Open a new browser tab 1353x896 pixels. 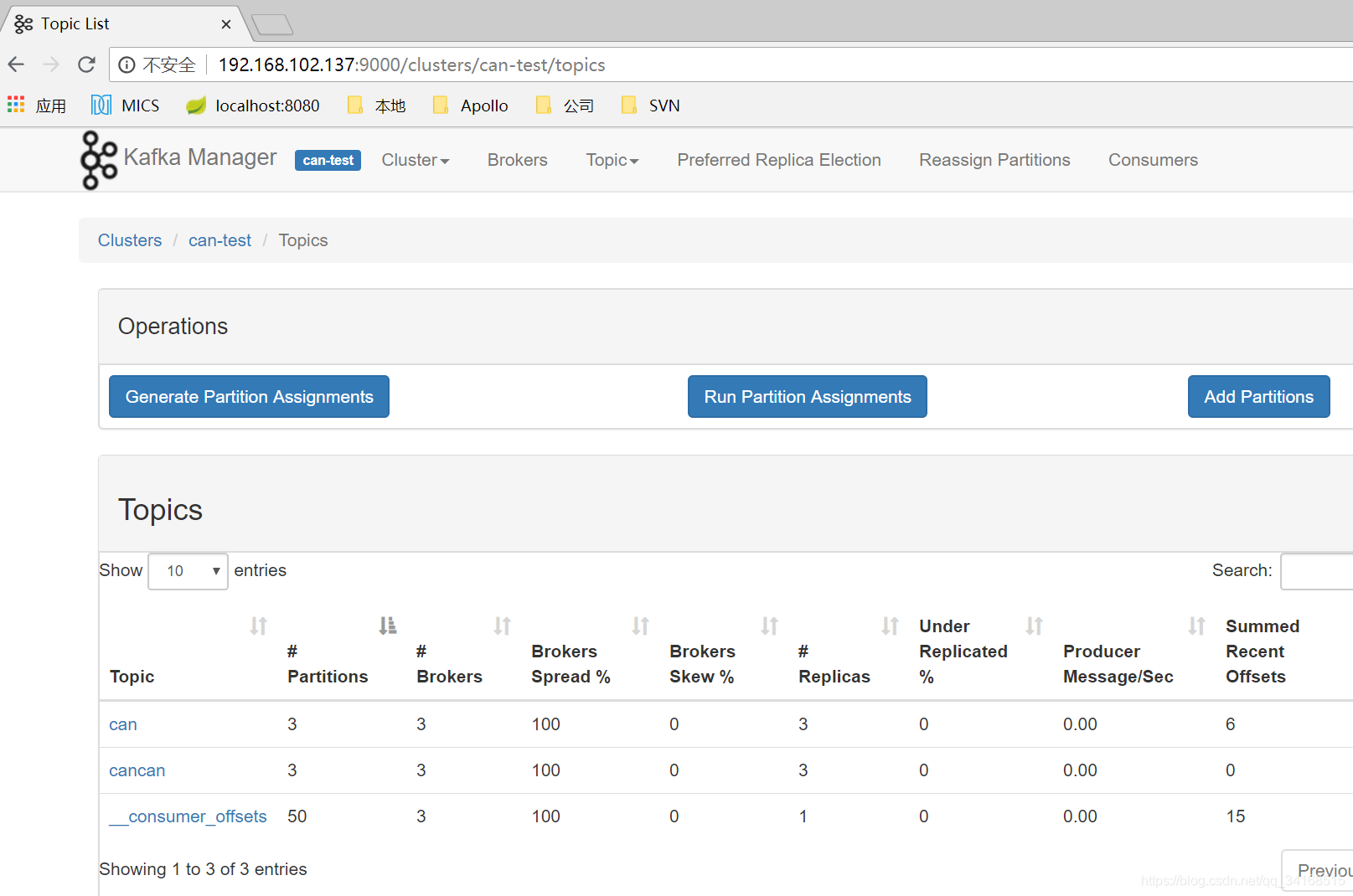(272, 25)
